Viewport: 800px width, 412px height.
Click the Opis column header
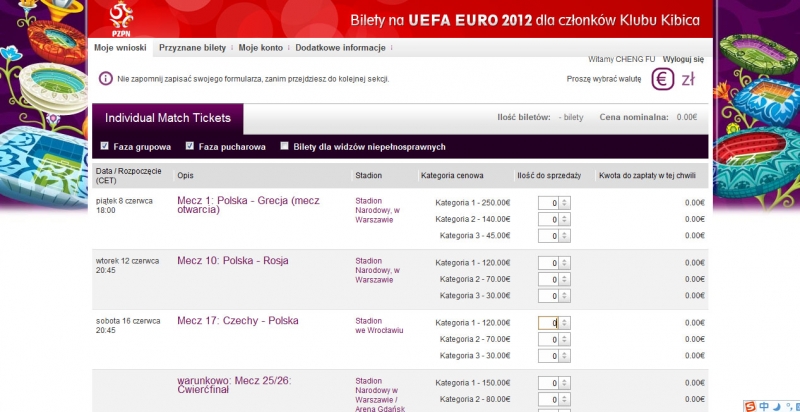[x=185, y=175]
